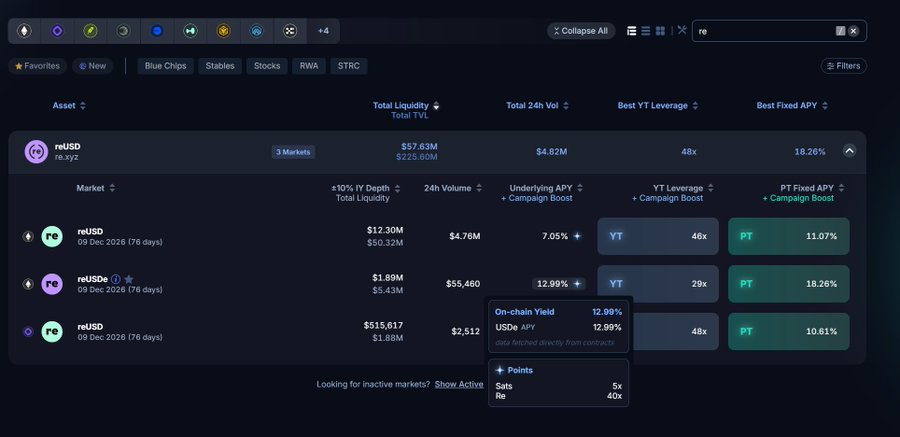Switch to plain list view icon
Image resolution: width=900 pixels, height=437 pixels.
point(646,31)
